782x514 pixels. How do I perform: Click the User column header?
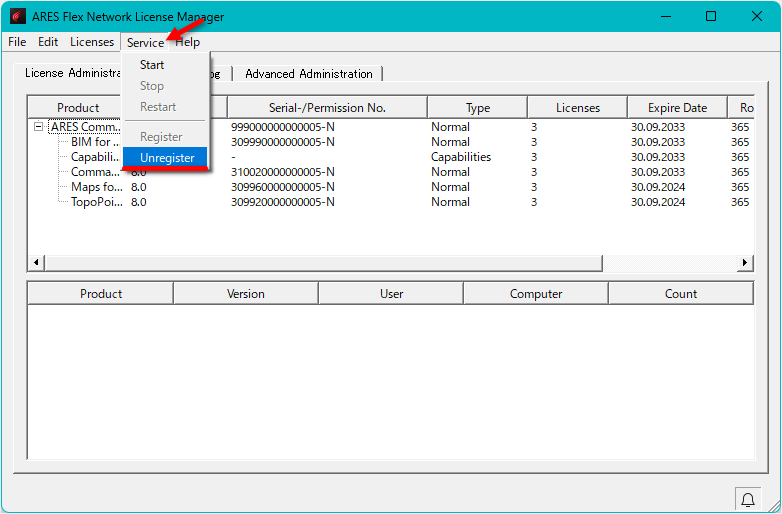click(x=391, y=294)
